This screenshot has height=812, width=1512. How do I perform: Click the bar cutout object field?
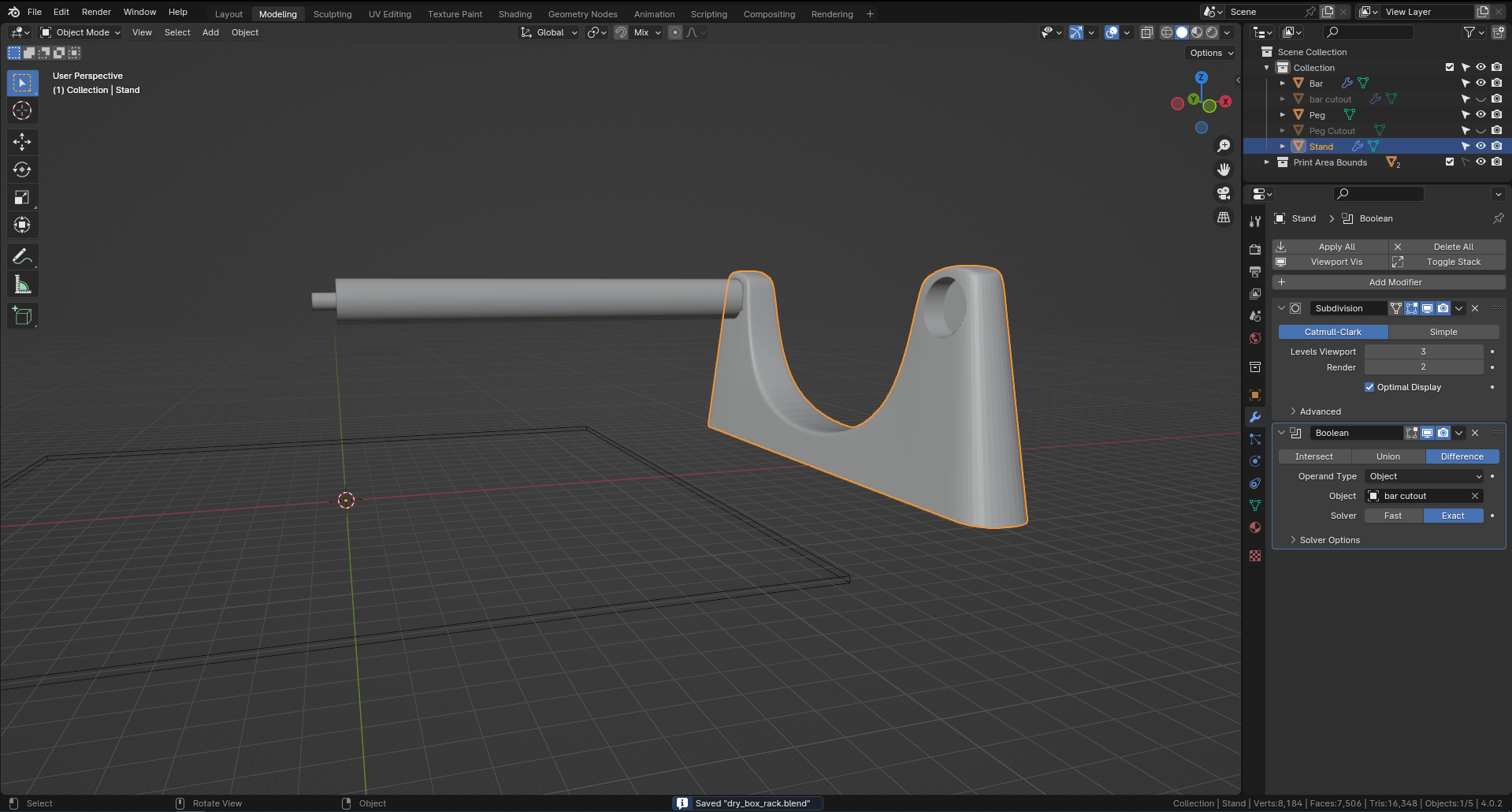pos(1425,496)
